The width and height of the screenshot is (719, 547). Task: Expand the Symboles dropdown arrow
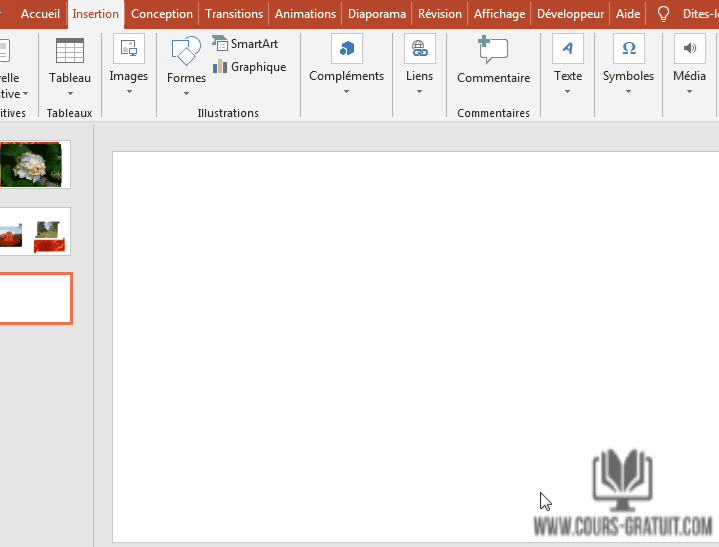[x=628, y=92]
